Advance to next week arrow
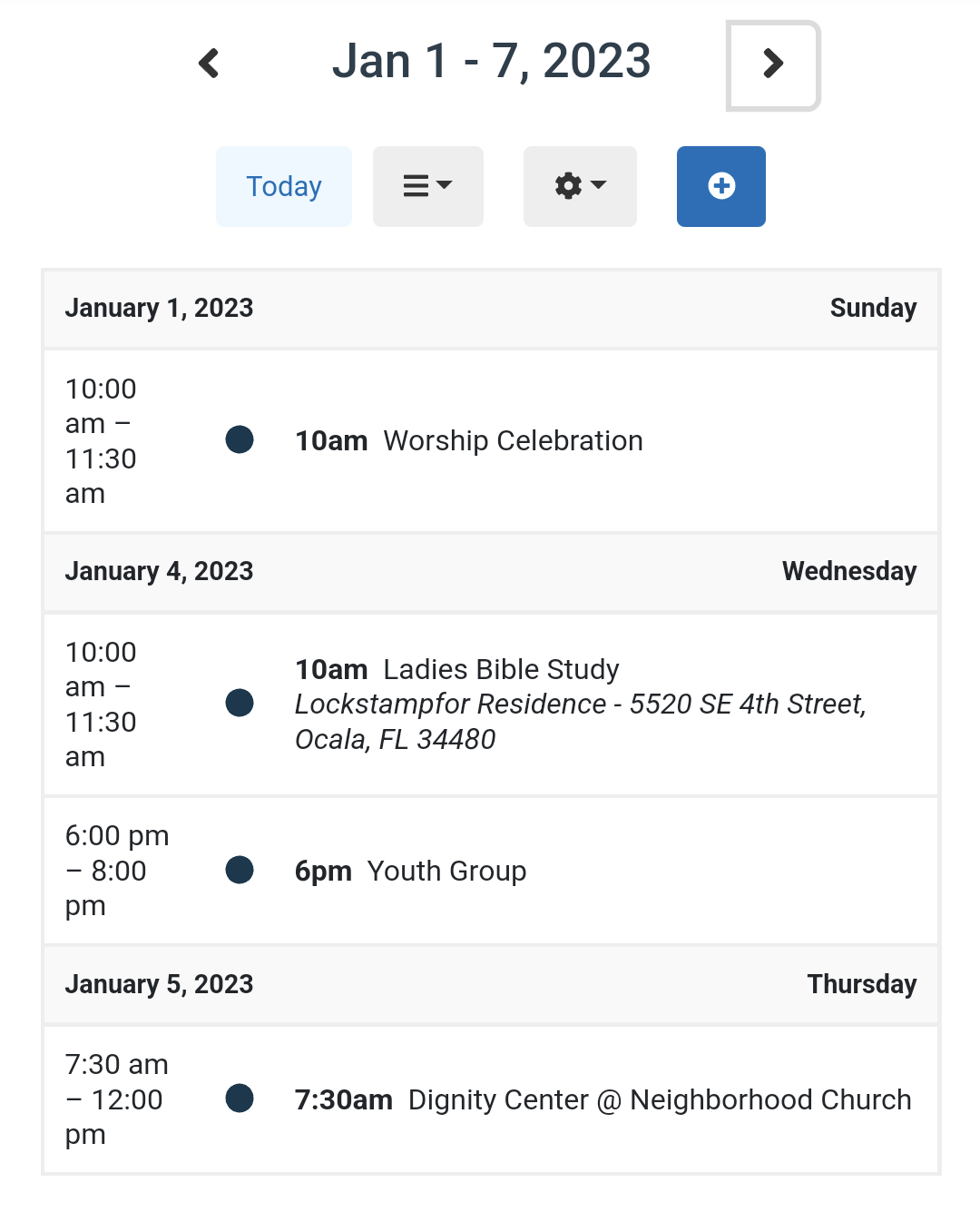980x1212 pixels. pos(773,64)
